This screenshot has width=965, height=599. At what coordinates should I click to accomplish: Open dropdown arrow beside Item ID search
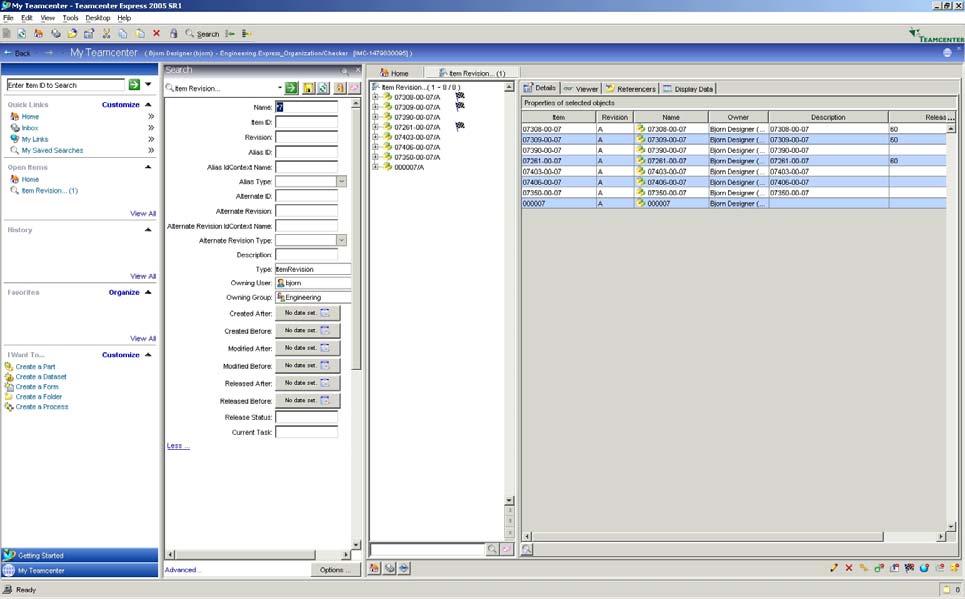coord(148,84)
